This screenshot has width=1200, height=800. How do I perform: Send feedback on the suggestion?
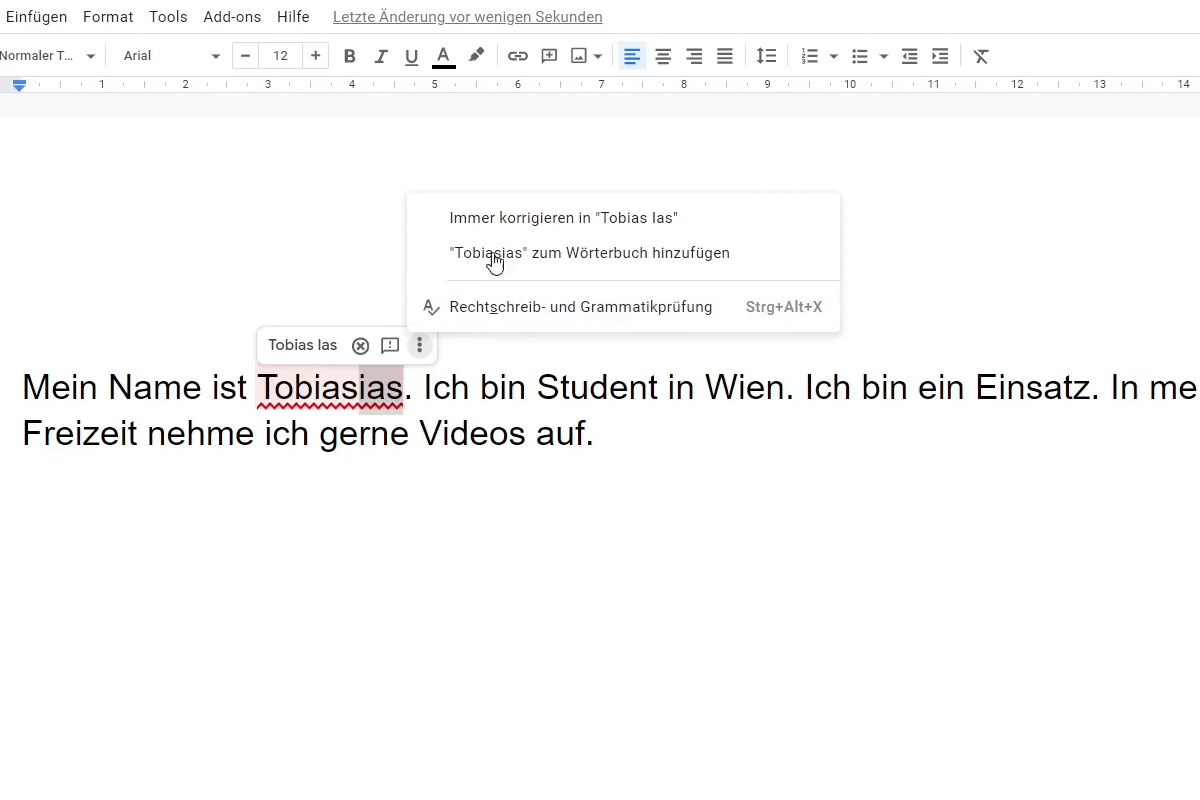[390, 346]
